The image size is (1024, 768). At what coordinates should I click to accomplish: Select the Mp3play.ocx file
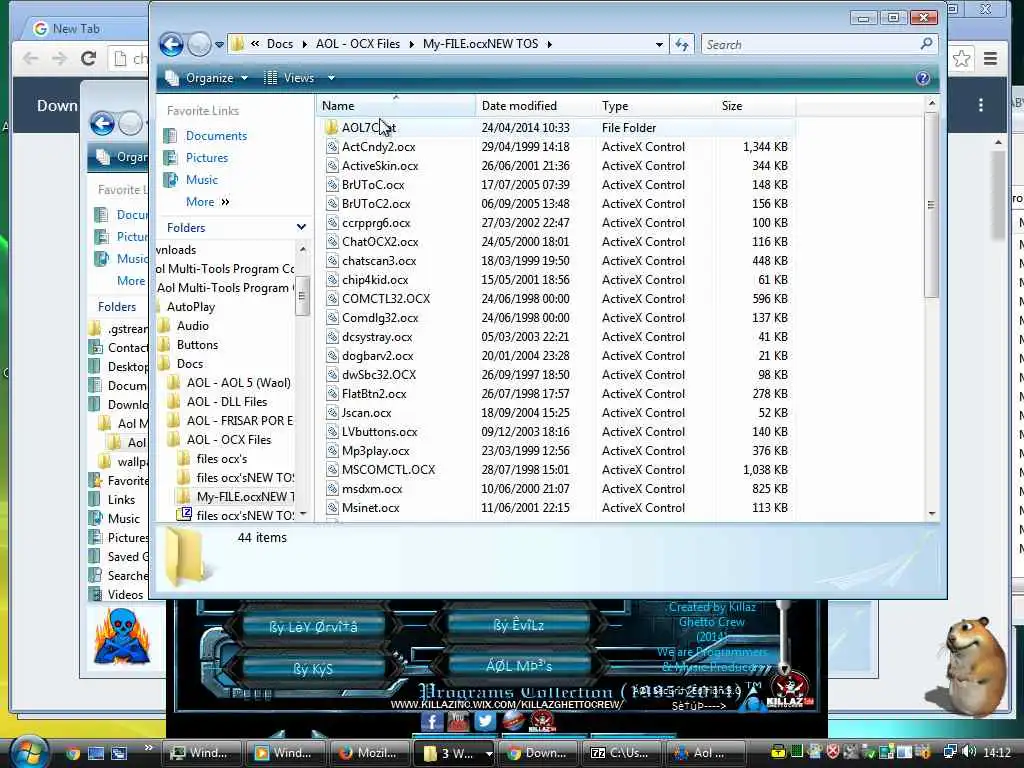tap(376, 451)
